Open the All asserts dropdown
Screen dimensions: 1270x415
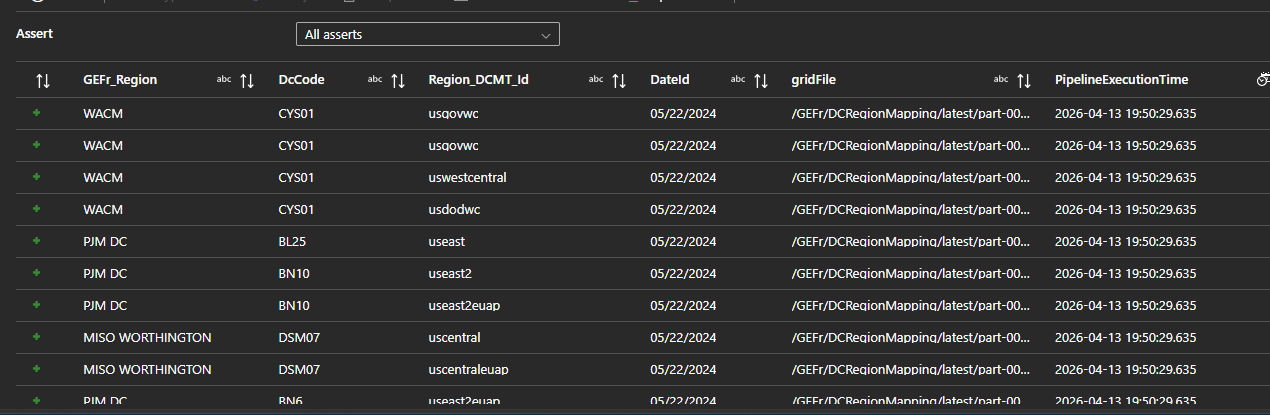point(427,34)
